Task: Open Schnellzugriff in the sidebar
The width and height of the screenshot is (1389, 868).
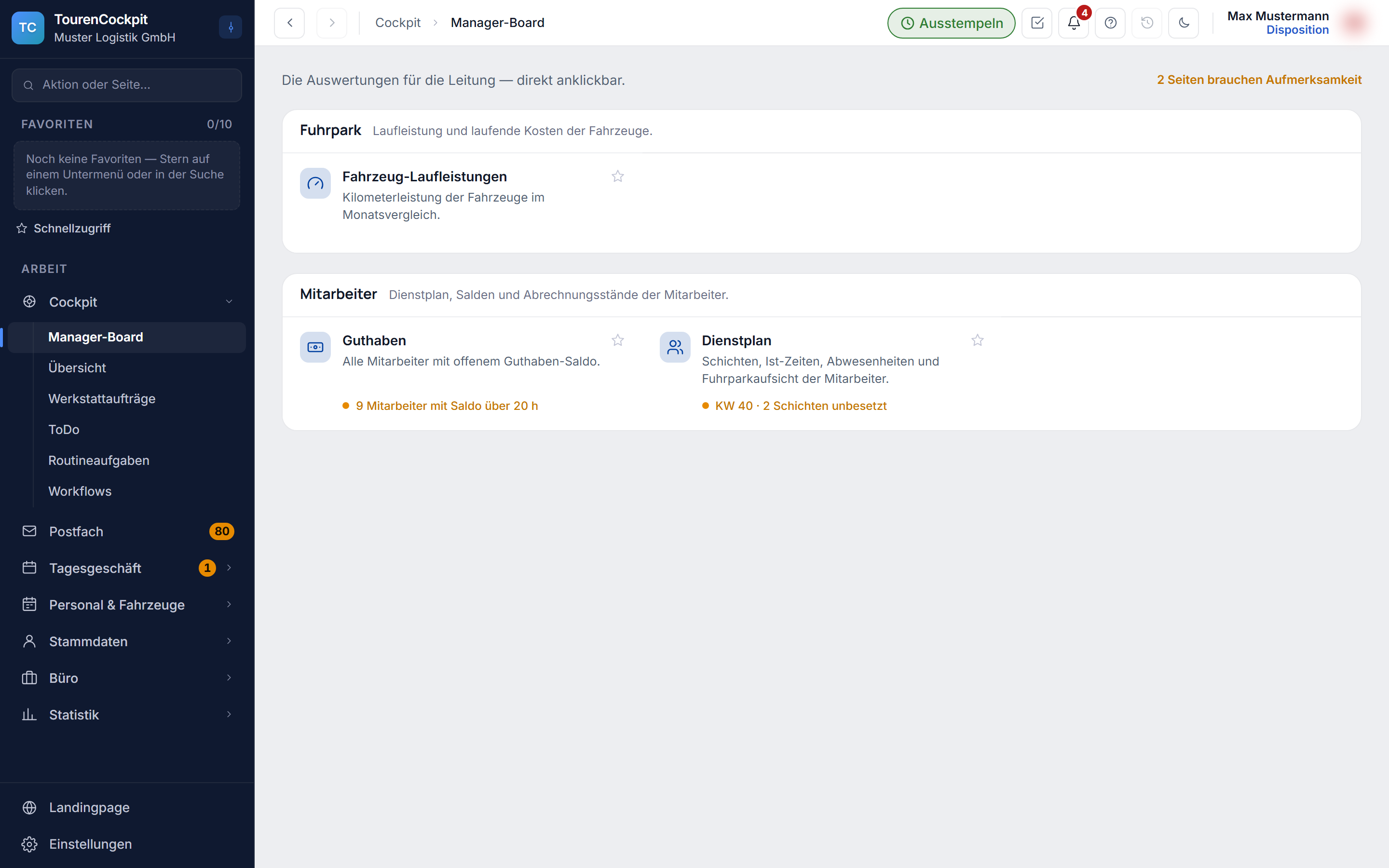Action: point(64,229)
